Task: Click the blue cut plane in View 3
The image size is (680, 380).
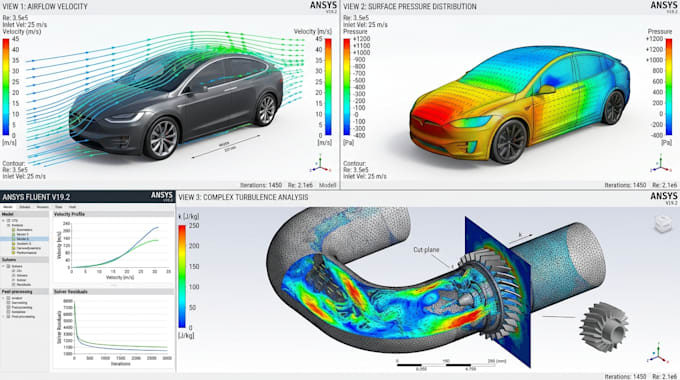Action: click(x=498, y=292)
